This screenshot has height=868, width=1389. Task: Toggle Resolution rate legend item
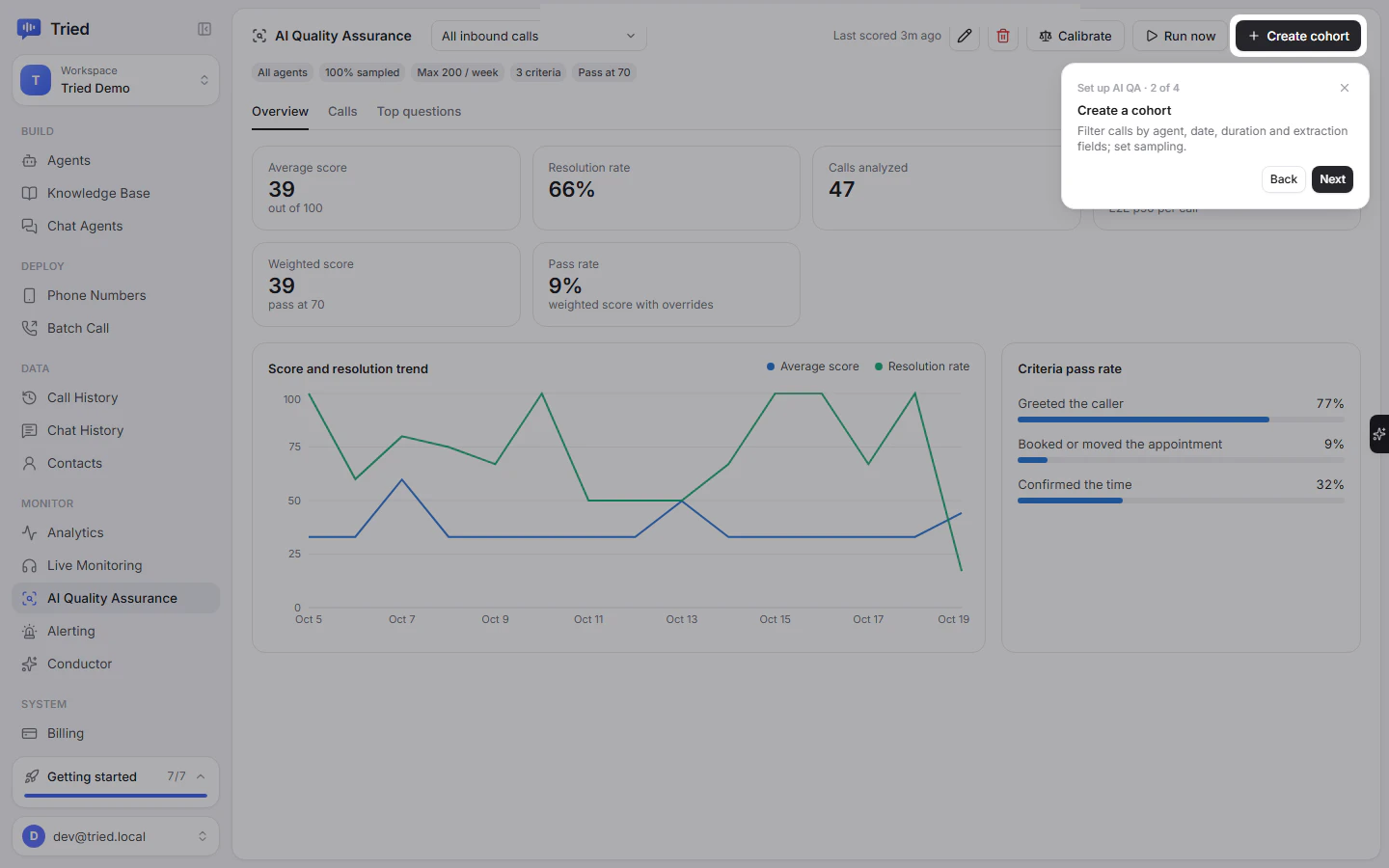click(922, 366)
